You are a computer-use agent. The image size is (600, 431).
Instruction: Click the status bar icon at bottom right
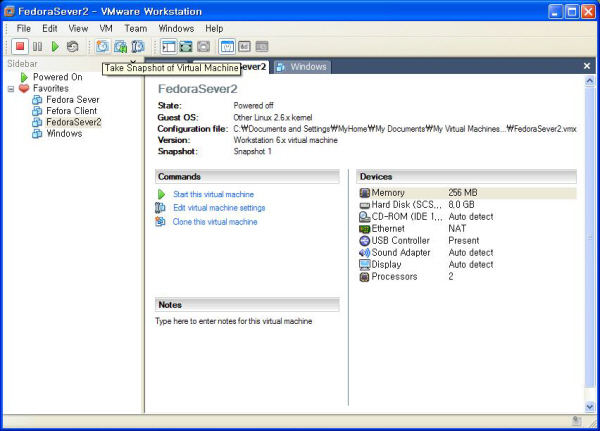(577, 421)
